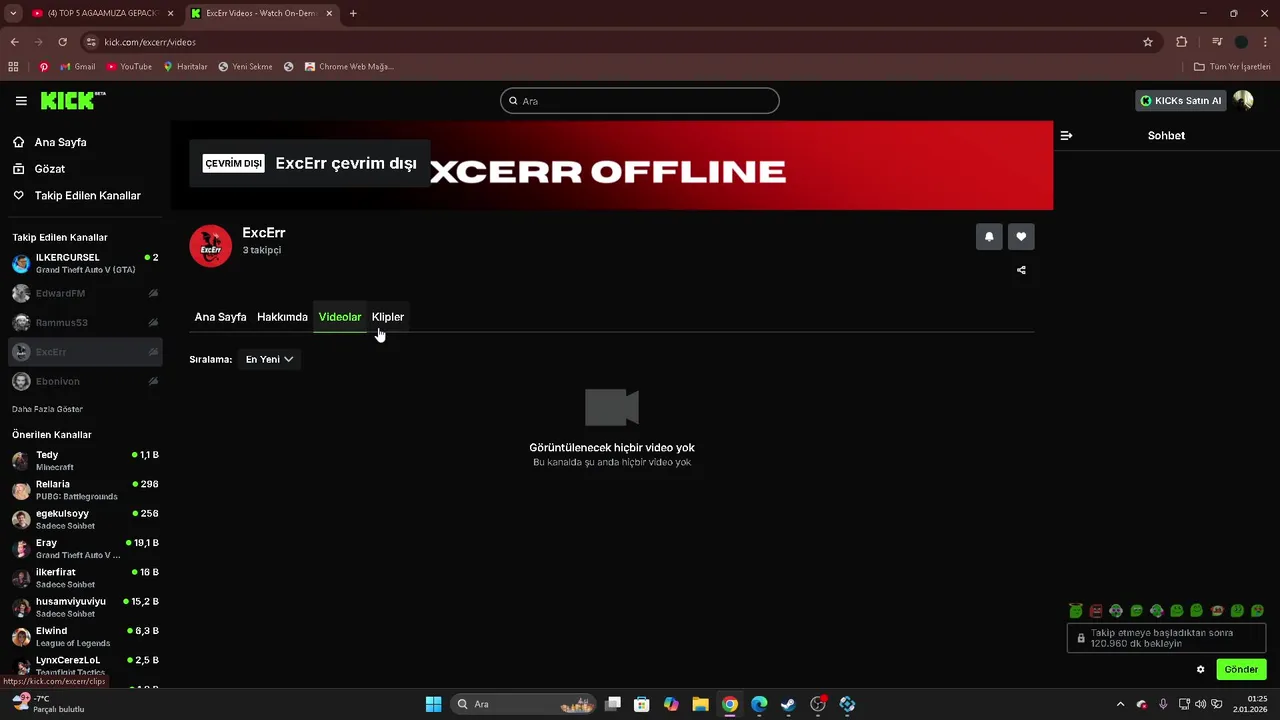Open recommended channel Tedy
Screen dimensions: 1280x720
coord(85,461)
